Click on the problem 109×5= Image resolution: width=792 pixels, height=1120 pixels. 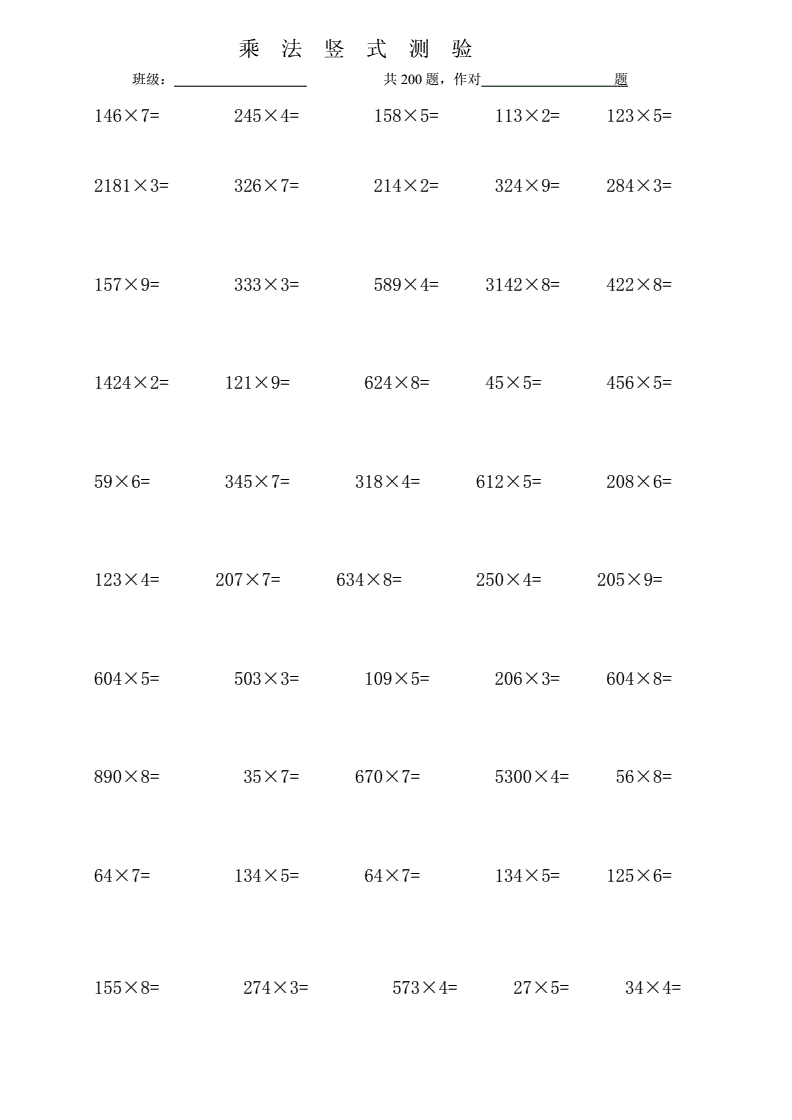(x=397, y=679)
